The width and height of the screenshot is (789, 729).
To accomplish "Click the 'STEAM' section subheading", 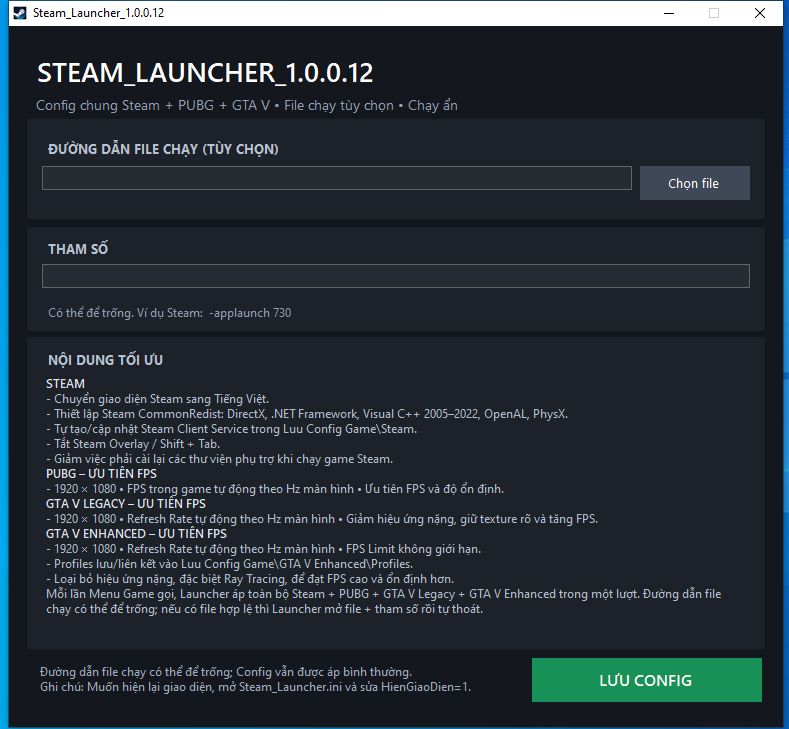I will (x=65, y=384).
